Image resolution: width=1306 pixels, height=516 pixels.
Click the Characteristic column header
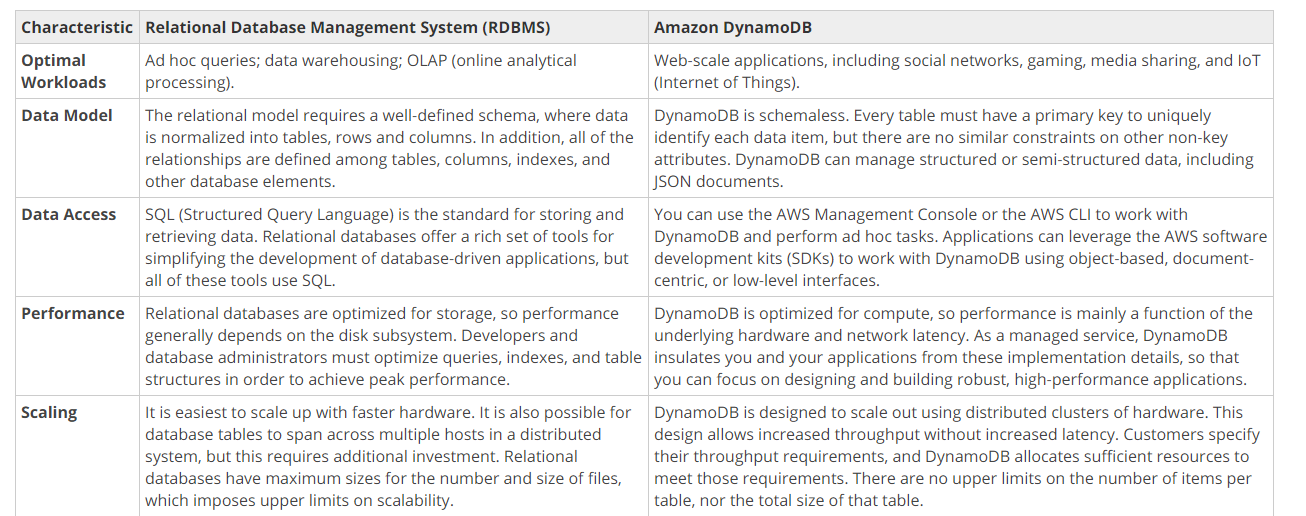[x=77, y=27]
